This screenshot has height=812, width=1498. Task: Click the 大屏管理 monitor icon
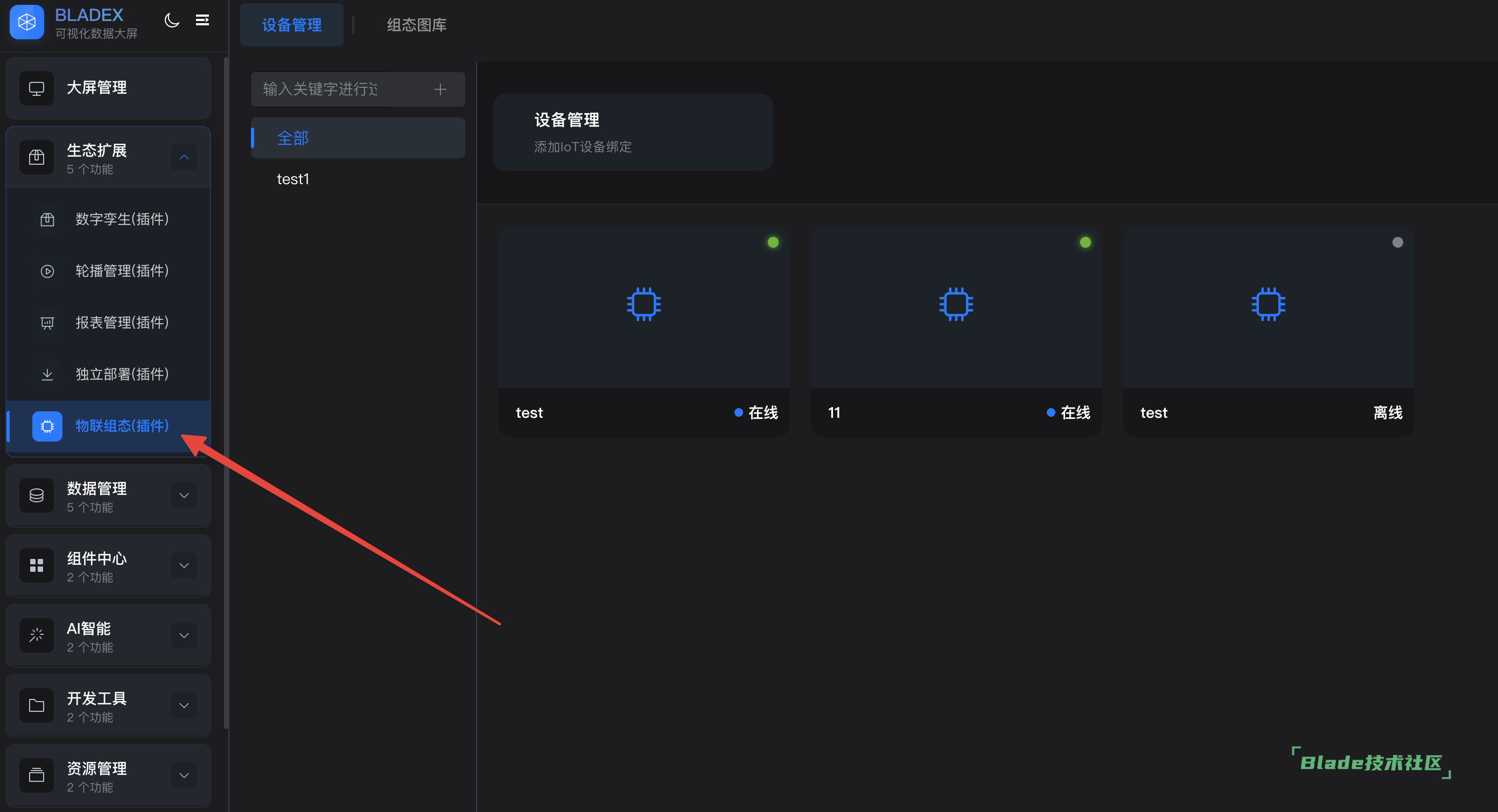36,88
